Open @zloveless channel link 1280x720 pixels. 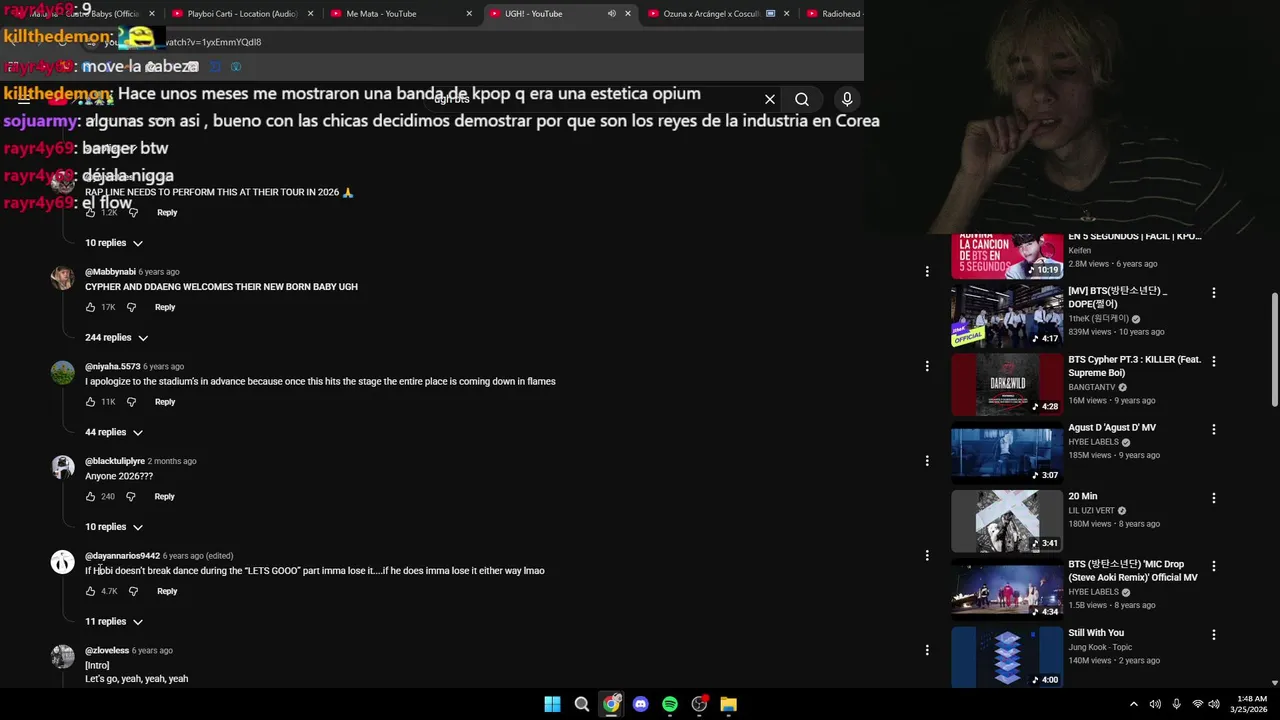(107, 650)
